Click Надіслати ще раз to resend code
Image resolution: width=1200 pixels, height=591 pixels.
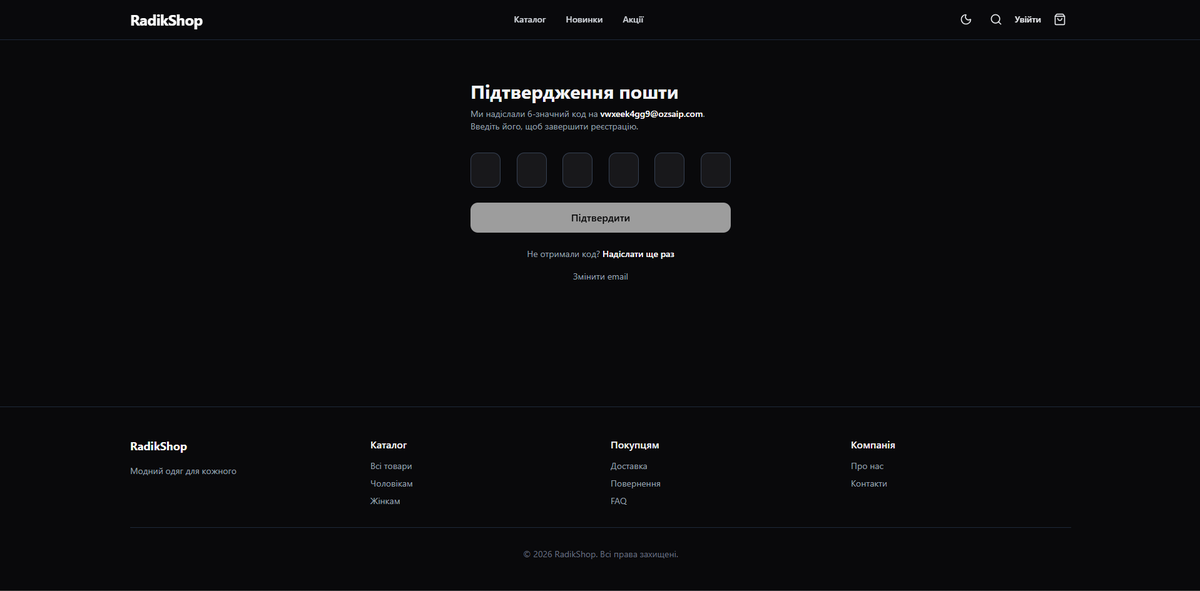[638, 254]
